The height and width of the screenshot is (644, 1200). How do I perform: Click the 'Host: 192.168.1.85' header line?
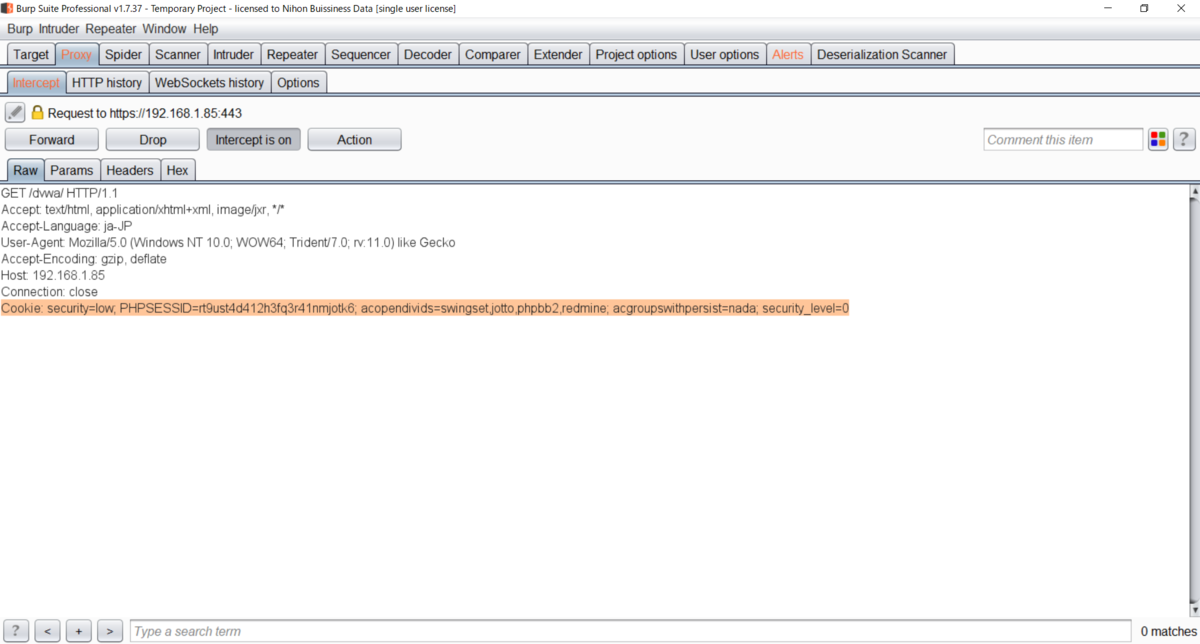pos(53,275)
